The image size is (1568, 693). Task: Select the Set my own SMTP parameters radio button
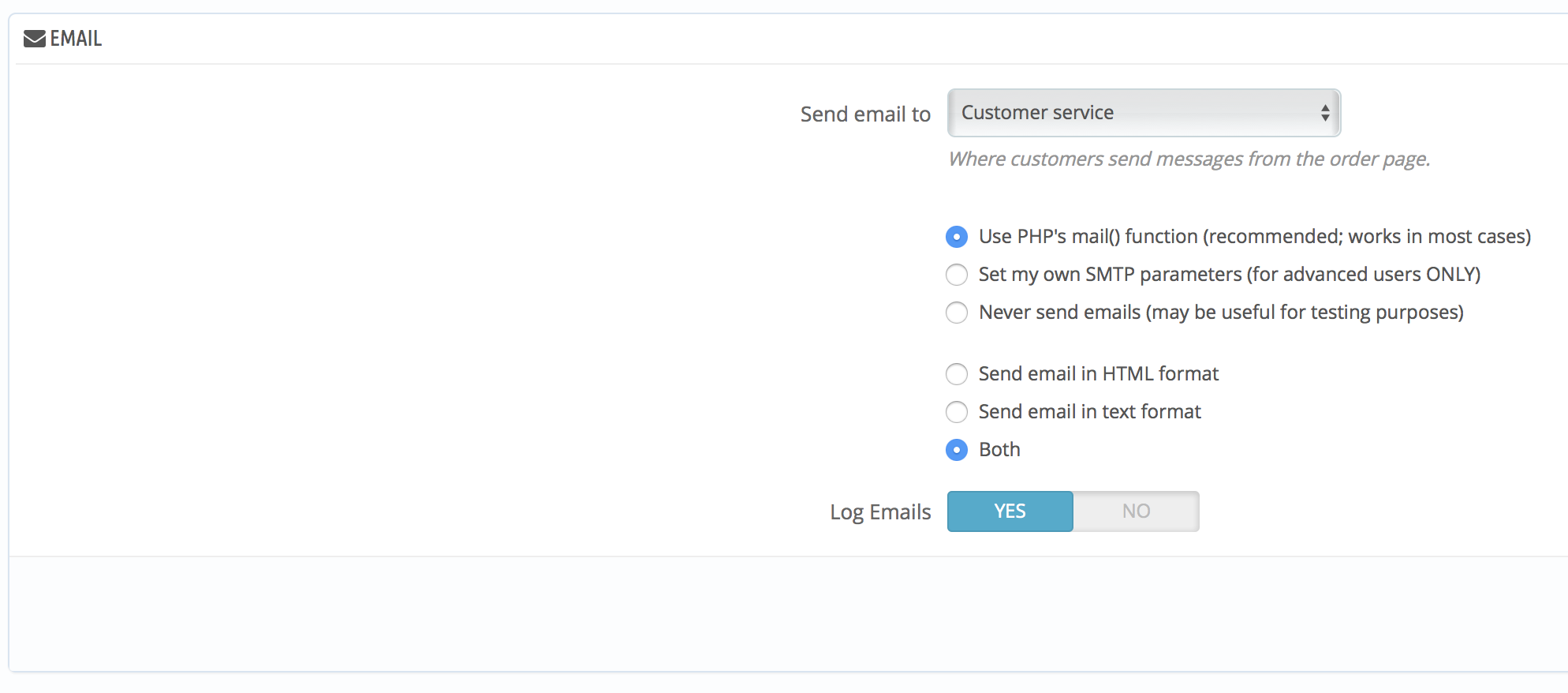957,275
